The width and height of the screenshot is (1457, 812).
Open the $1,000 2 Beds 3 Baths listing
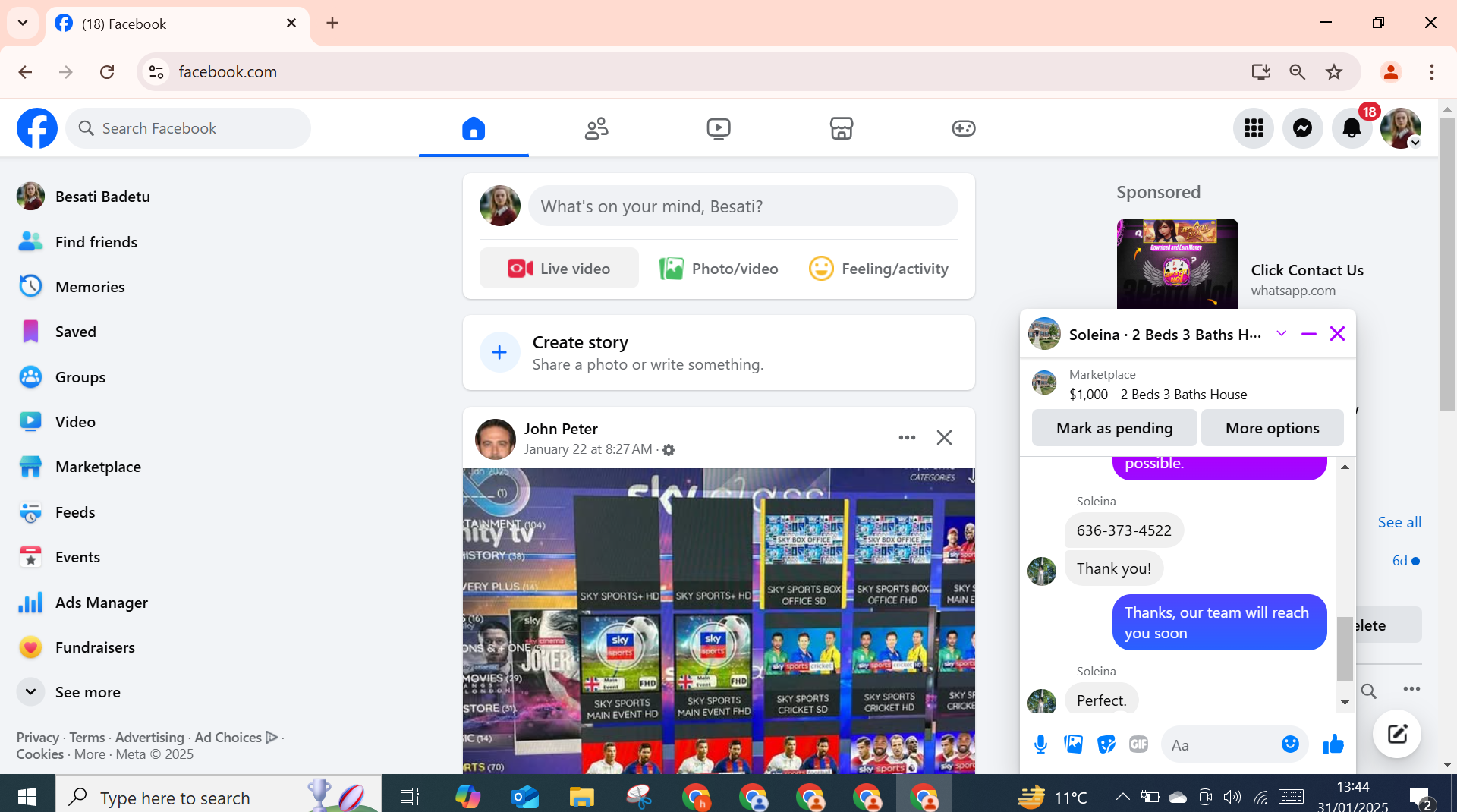(1158, 395)
